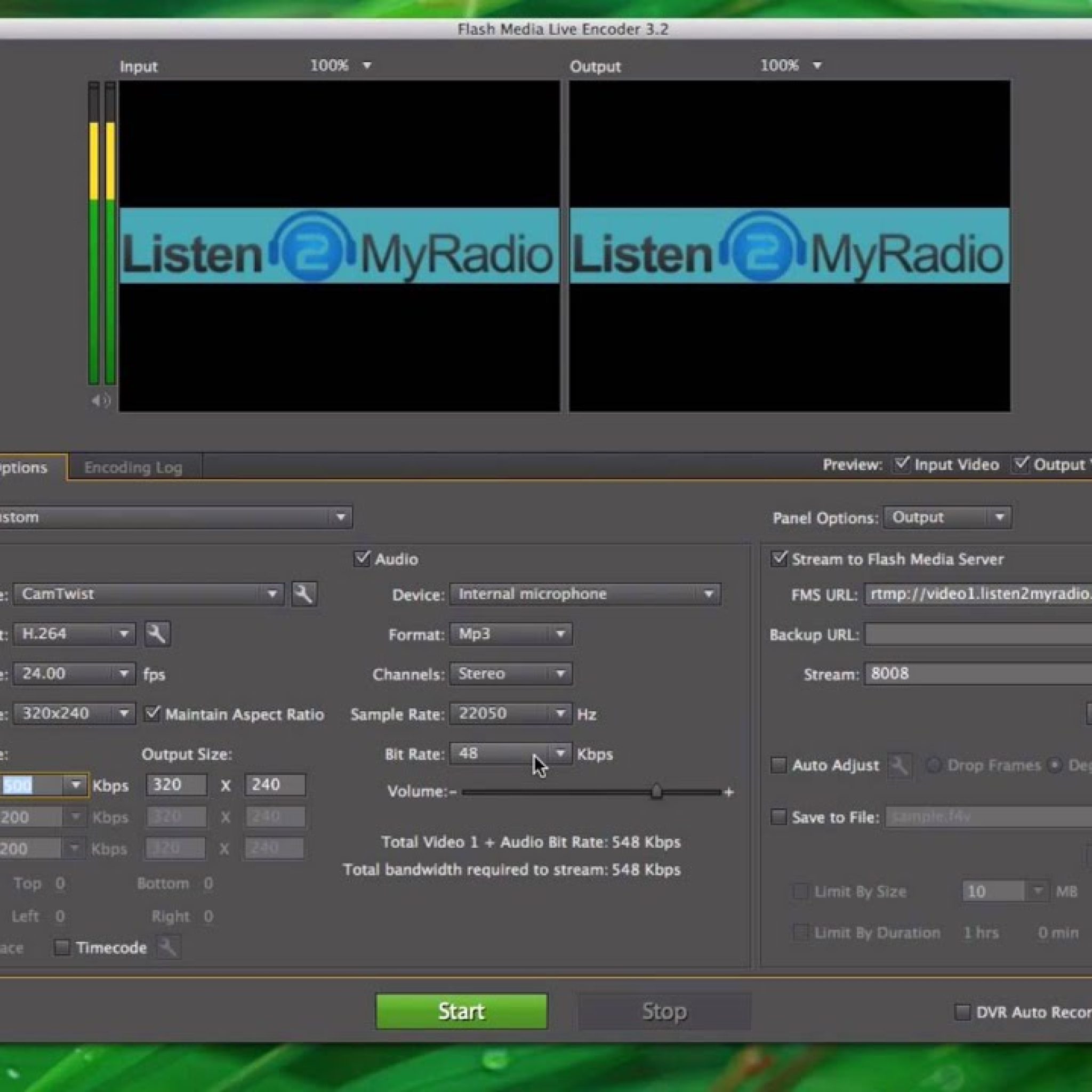
Task: Switch to the Encoding Log tab
Action: tap(133, 468)
